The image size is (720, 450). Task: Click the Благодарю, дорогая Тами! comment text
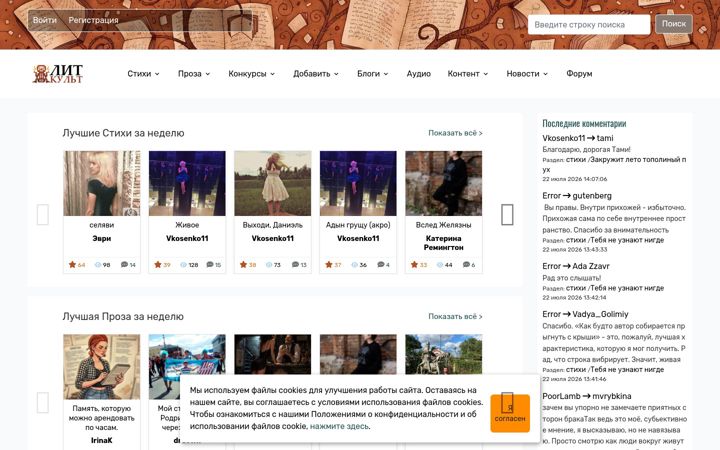(586, 149)
